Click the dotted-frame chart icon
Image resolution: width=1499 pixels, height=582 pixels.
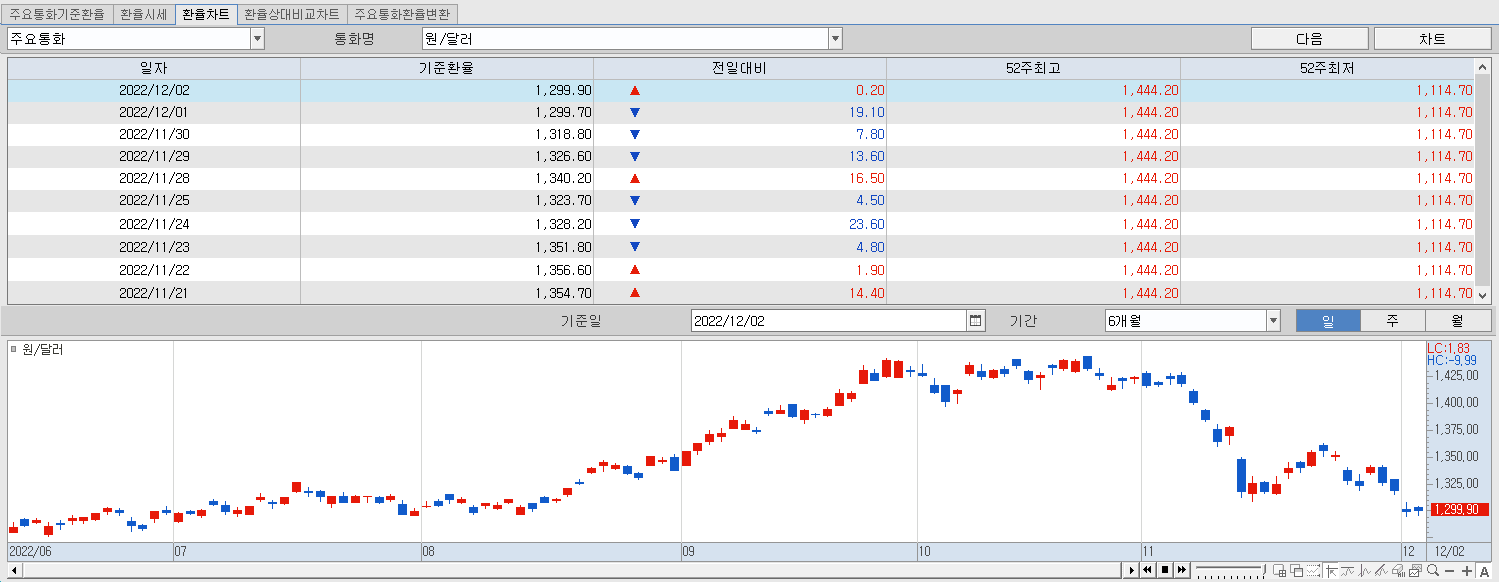point(1313,570)
